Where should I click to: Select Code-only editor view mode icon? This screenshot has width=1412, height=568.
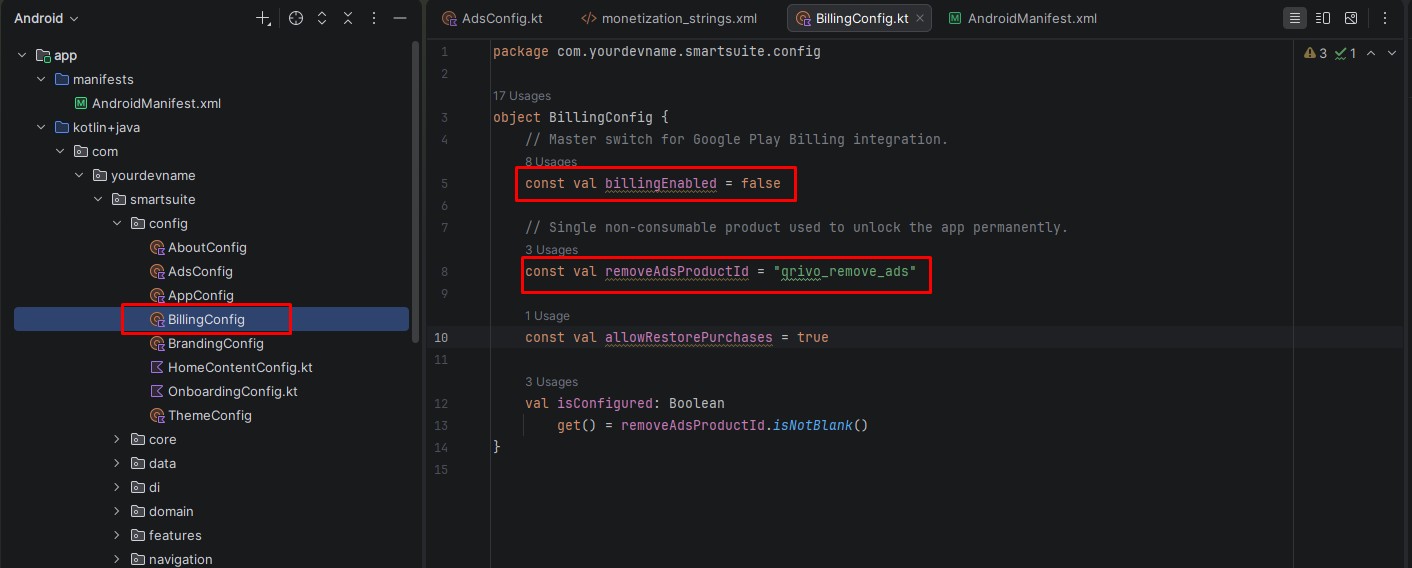[1295, 18]
